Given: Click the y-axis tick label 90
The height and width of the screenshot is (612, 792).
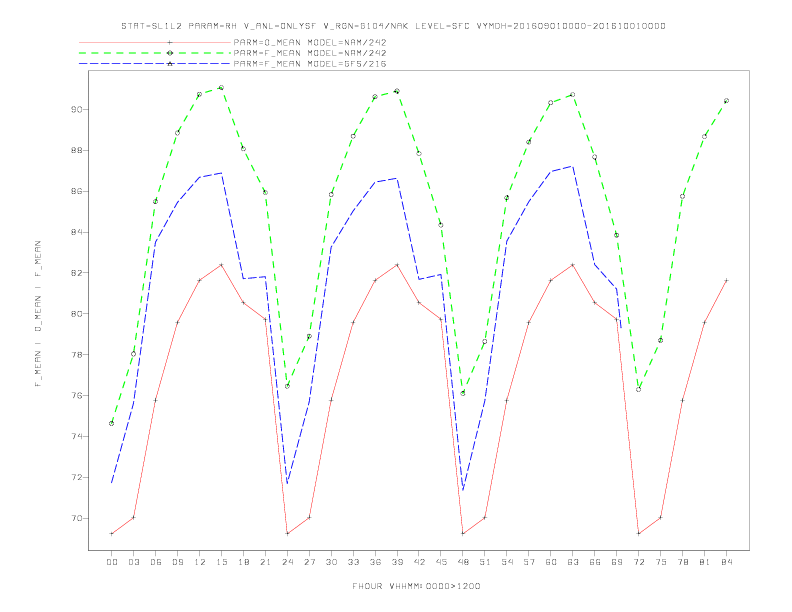Looking at the screenshot, I should point(77,110).
